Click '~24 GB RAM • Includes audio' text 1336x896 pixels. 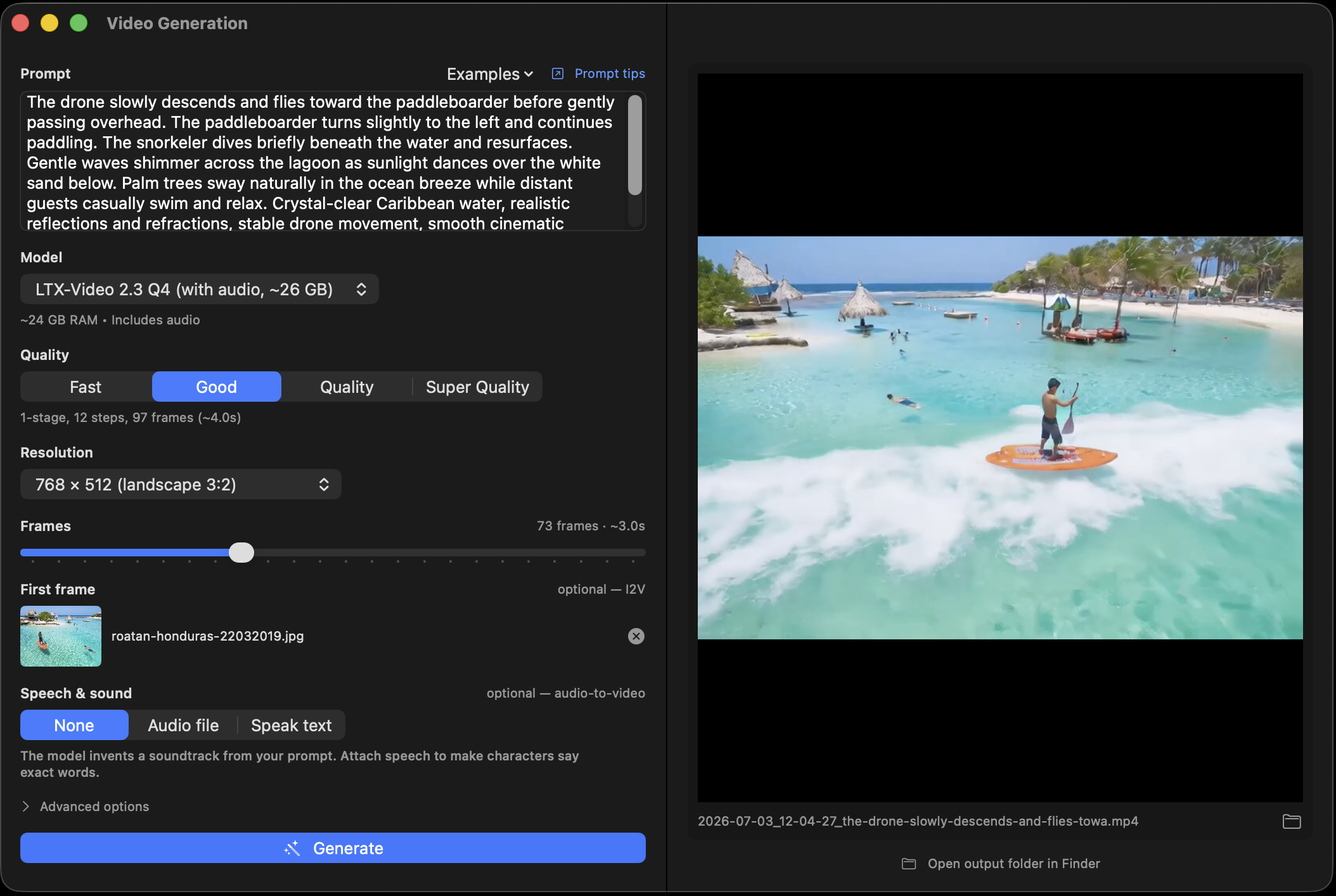click(x=110, y=320)
